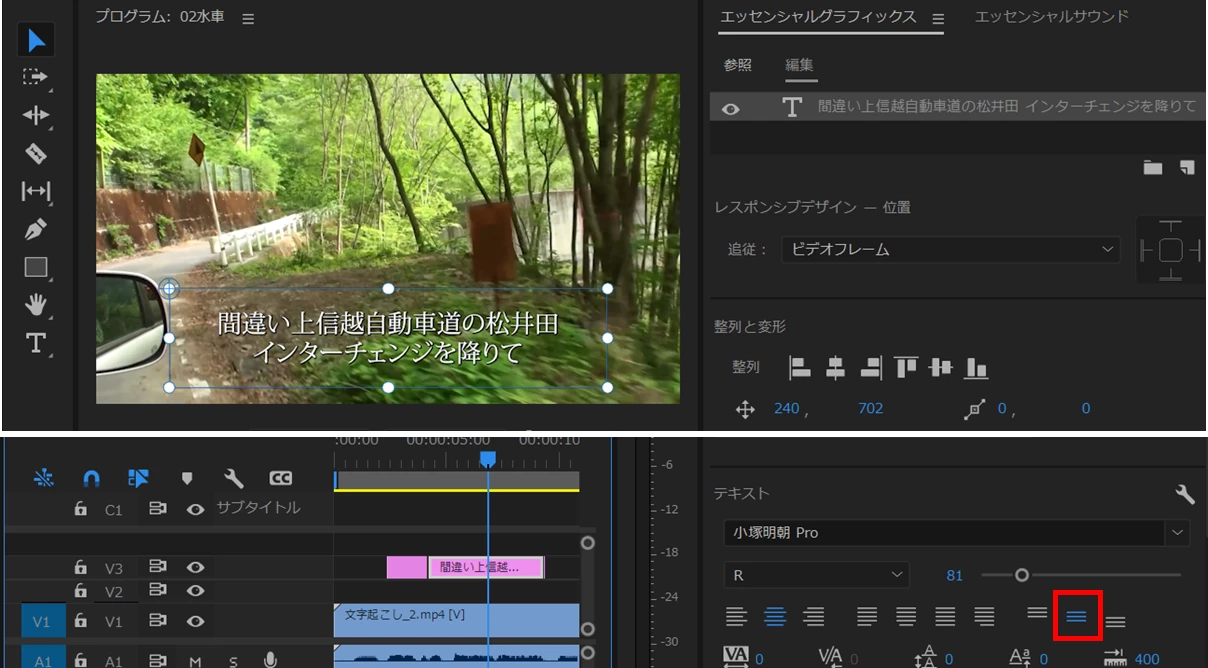Toggle V2 track output eye
The image size is (1208, 668).
coord(195,590)
